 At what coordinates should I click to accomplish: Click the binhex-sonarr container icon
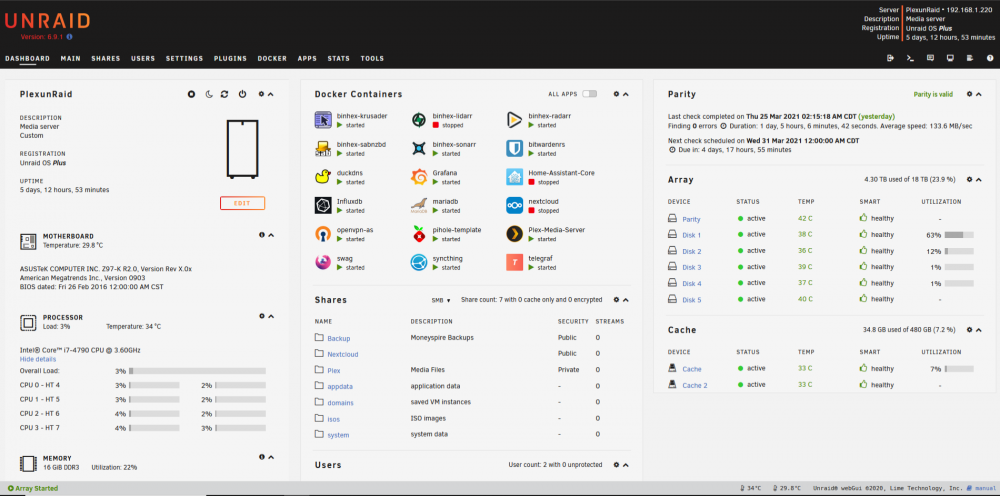click(418, 149)
